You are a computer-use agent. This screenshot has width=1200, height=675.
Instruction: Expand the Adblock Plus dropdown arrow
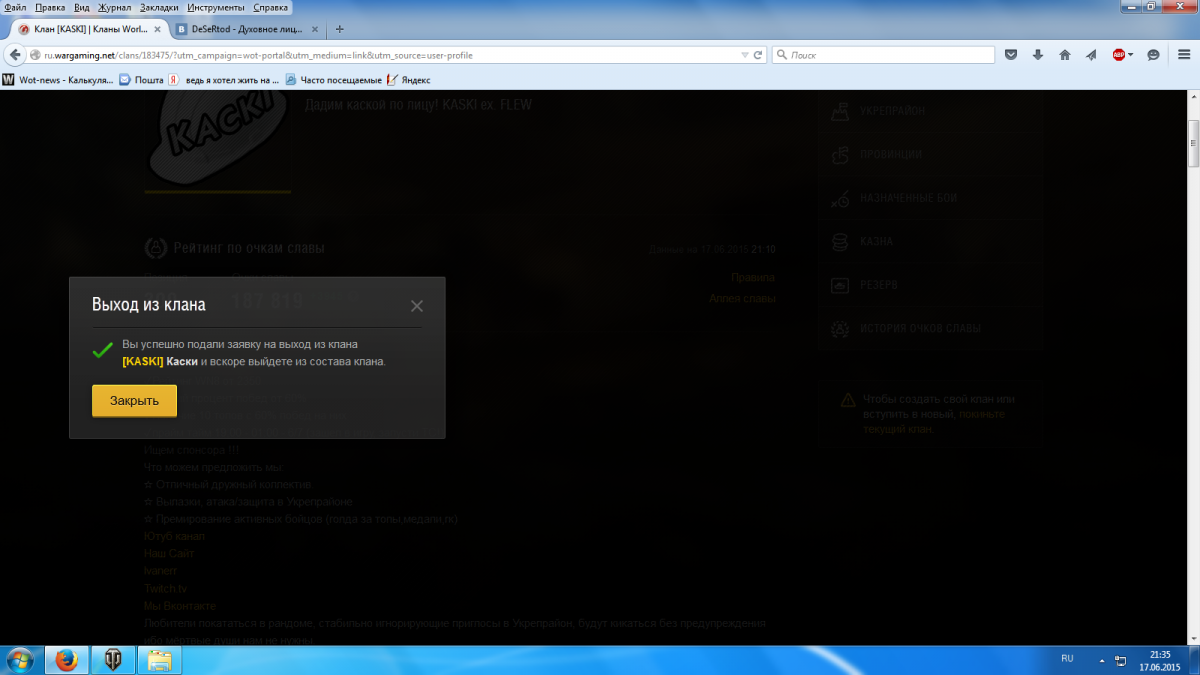tap(1131, 55)
